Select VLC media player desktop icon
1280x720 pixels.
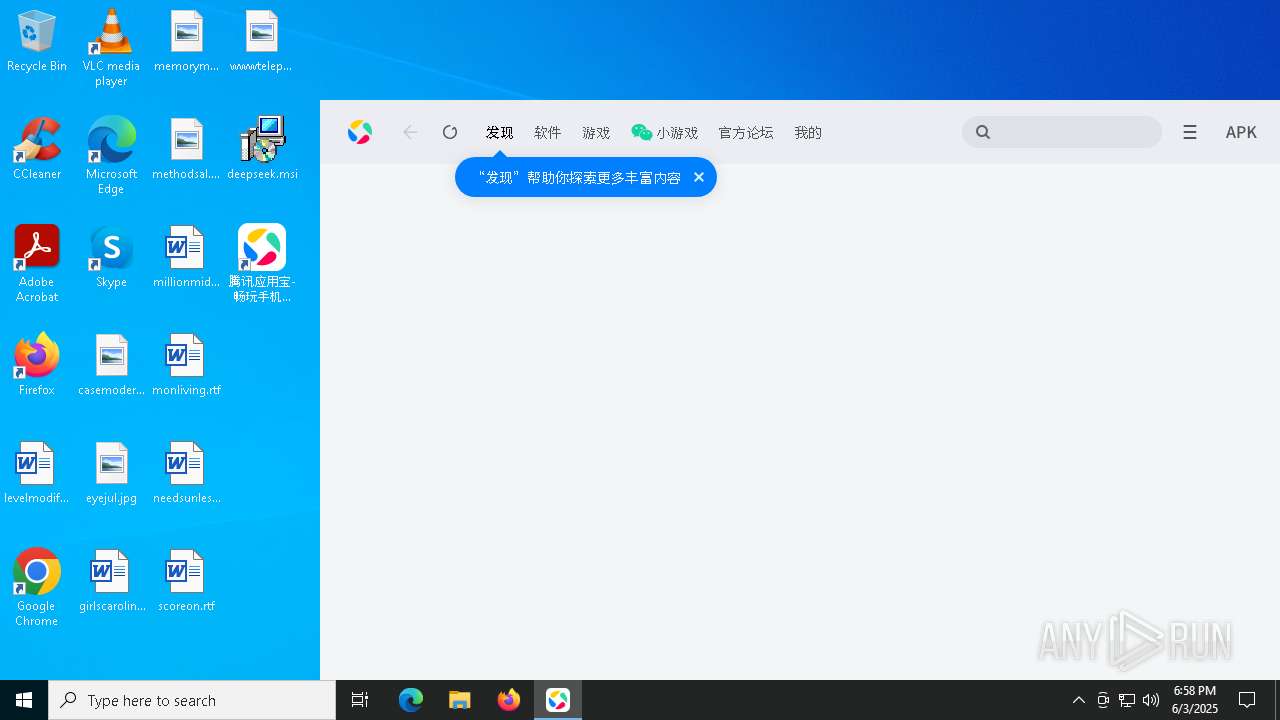coord(111,48)
